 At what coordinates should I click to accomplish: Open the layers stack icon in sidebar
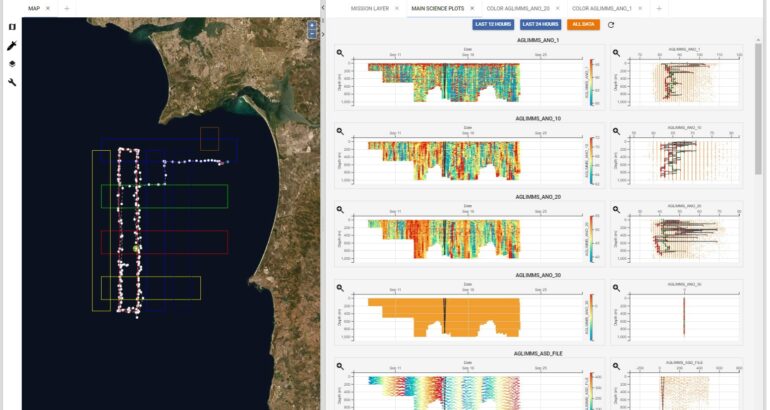point(11,63)
